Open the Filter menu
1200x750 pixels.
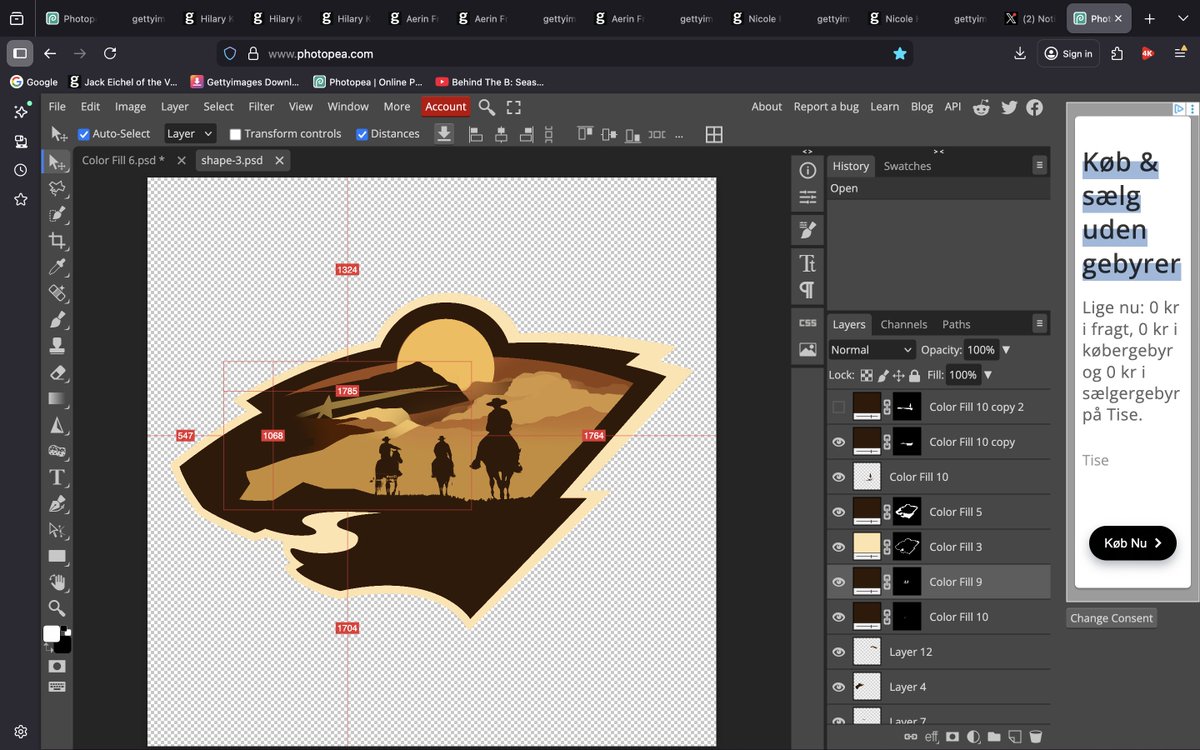pyautogui.click(x=261, y=107)
